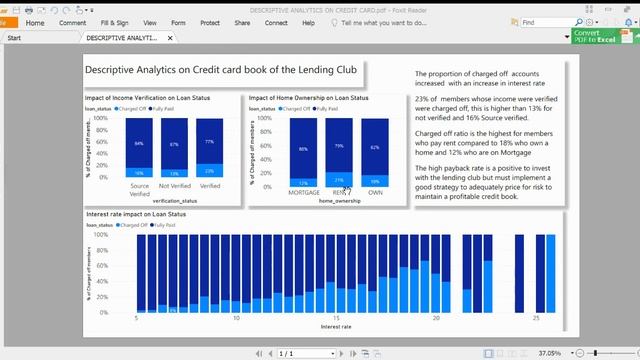Expand the search settings dropdown arrow

[x=597, y=22]
